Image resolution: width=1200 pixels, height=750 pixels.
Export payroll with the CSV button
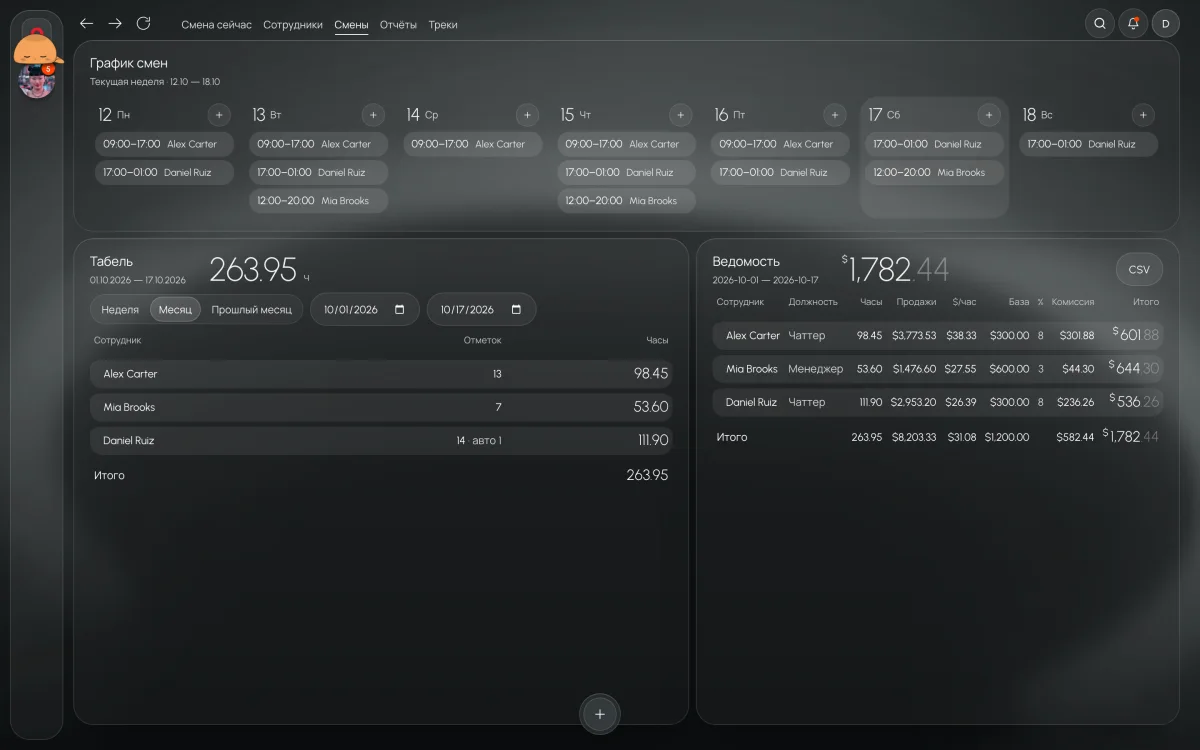1139,269
